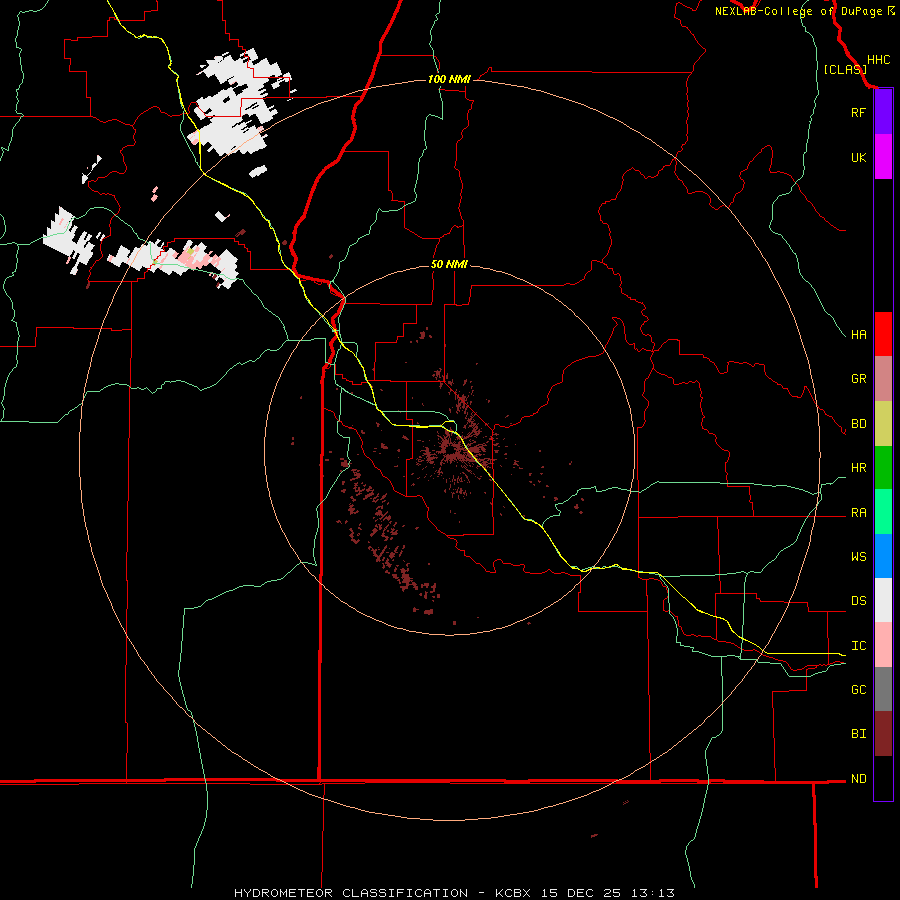The height and width of the screenshot is (900, 900).
Task: Click the UK legend label
Action: point(858,157)
